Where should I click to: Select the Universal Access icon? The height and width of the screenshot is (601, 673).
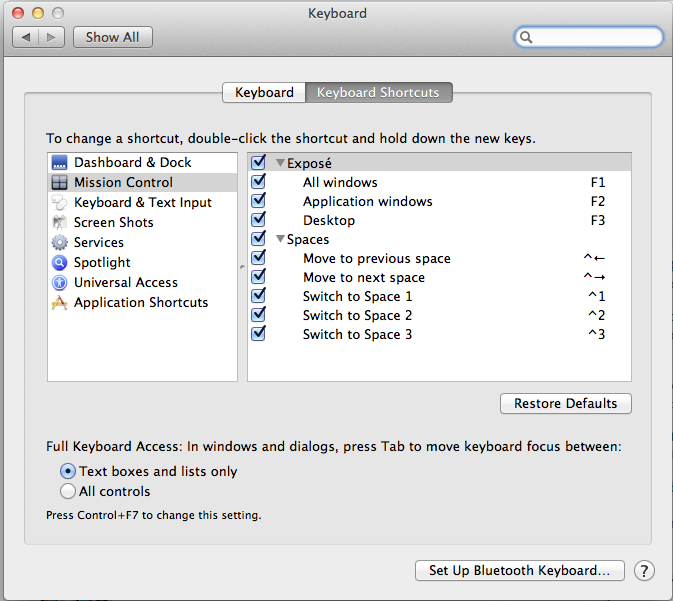[x=59, y=282]
